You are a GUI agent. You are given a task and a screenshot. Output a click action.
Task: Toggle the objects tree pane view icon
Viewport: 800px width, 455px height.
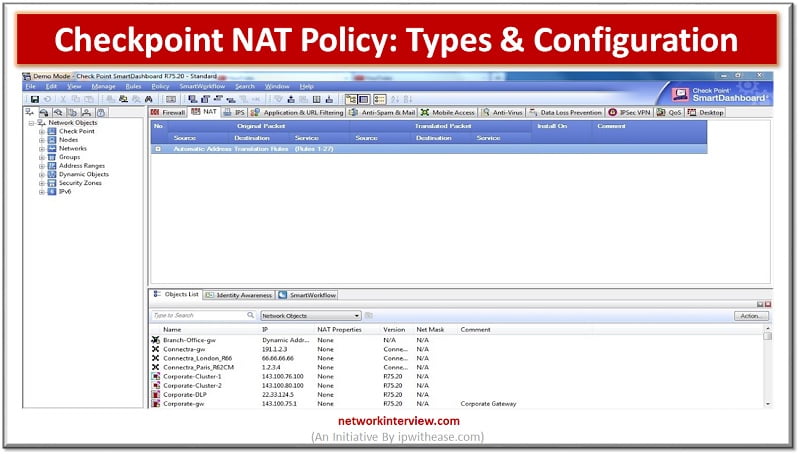[x=351, y=99]
